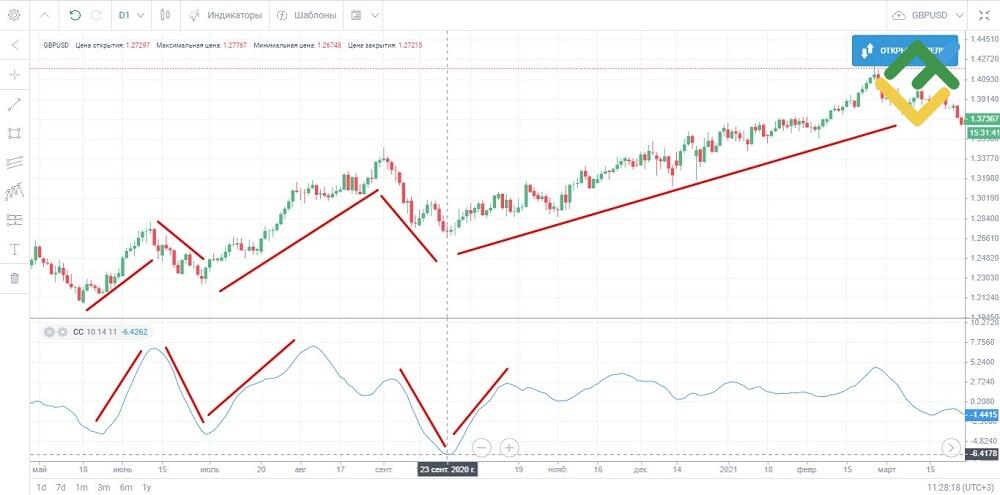Set range to 1d
1000x495 pixels.
pyautogui.click(x=41, y=487)
